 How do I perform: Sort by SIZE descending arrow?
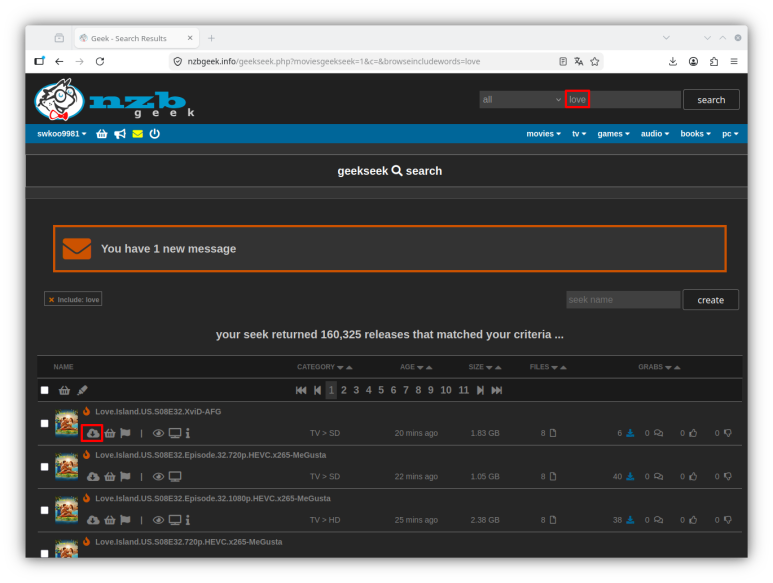489,368
